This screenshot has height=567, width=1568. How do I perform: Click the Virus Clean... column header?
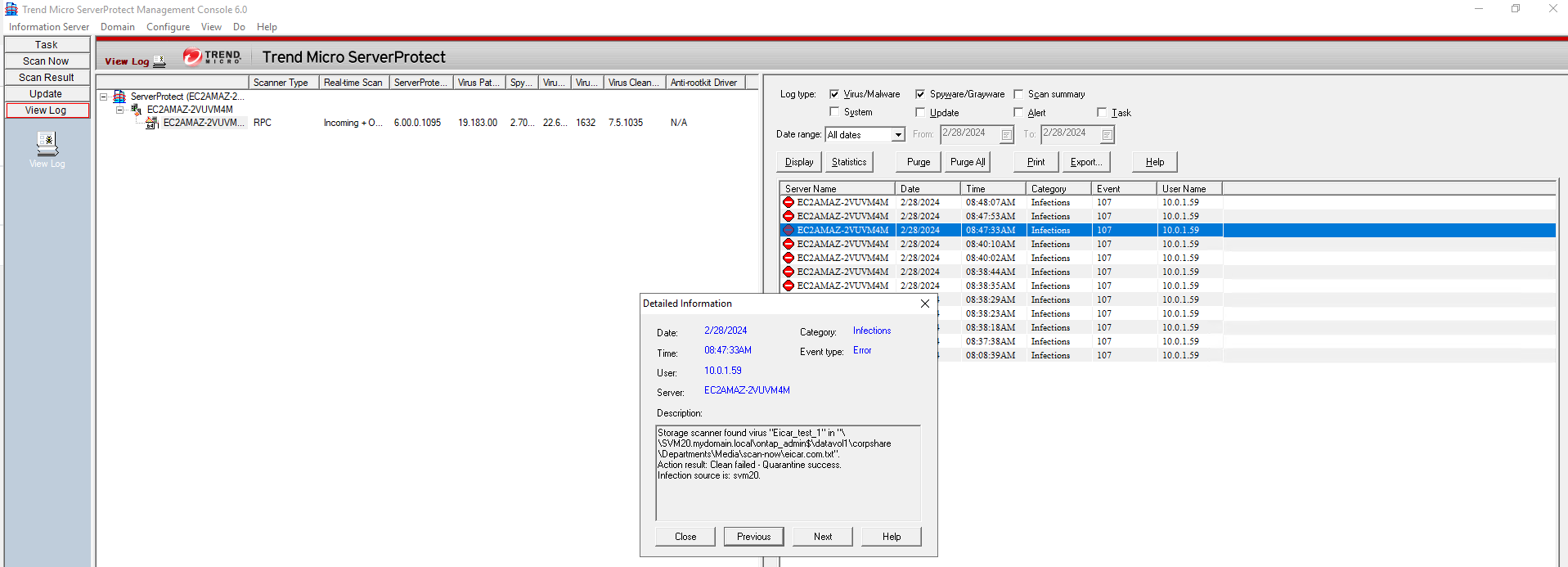(x=634, y=83)
